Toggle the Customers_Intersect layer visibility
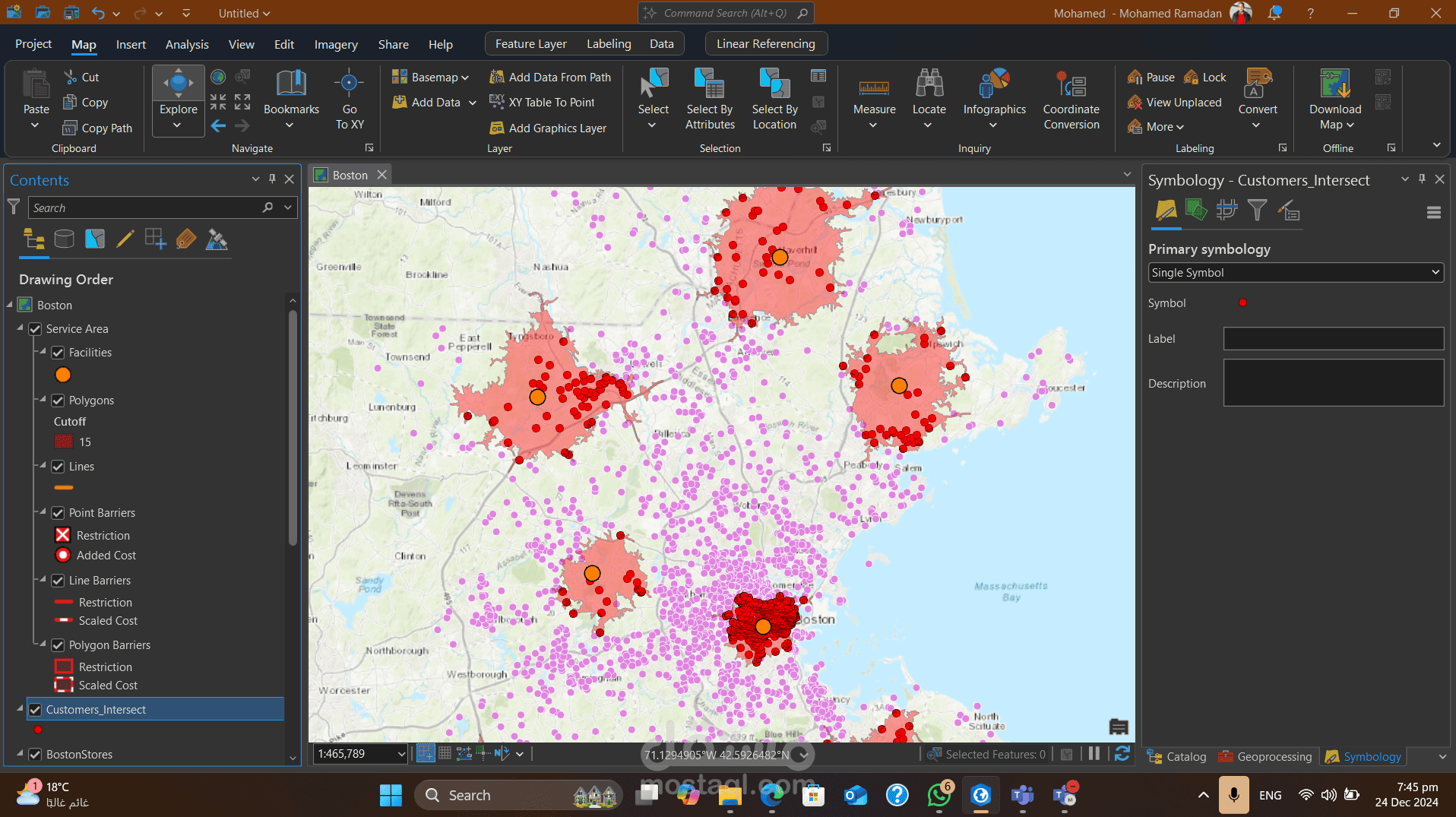 35,710
